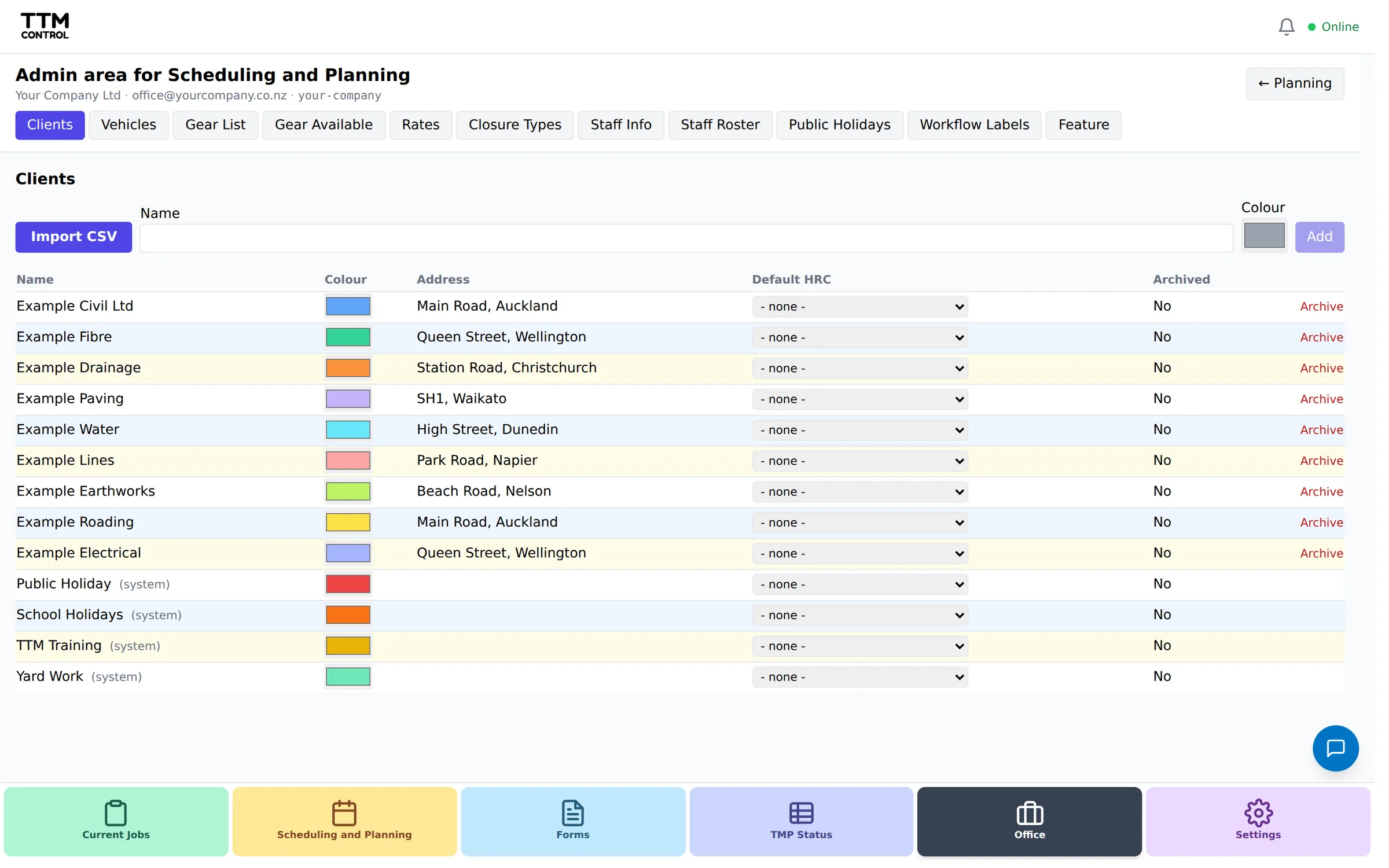Pick a colour in the new client swatch
Screen dimensions: 1389x868
(x=1264, y=236)
